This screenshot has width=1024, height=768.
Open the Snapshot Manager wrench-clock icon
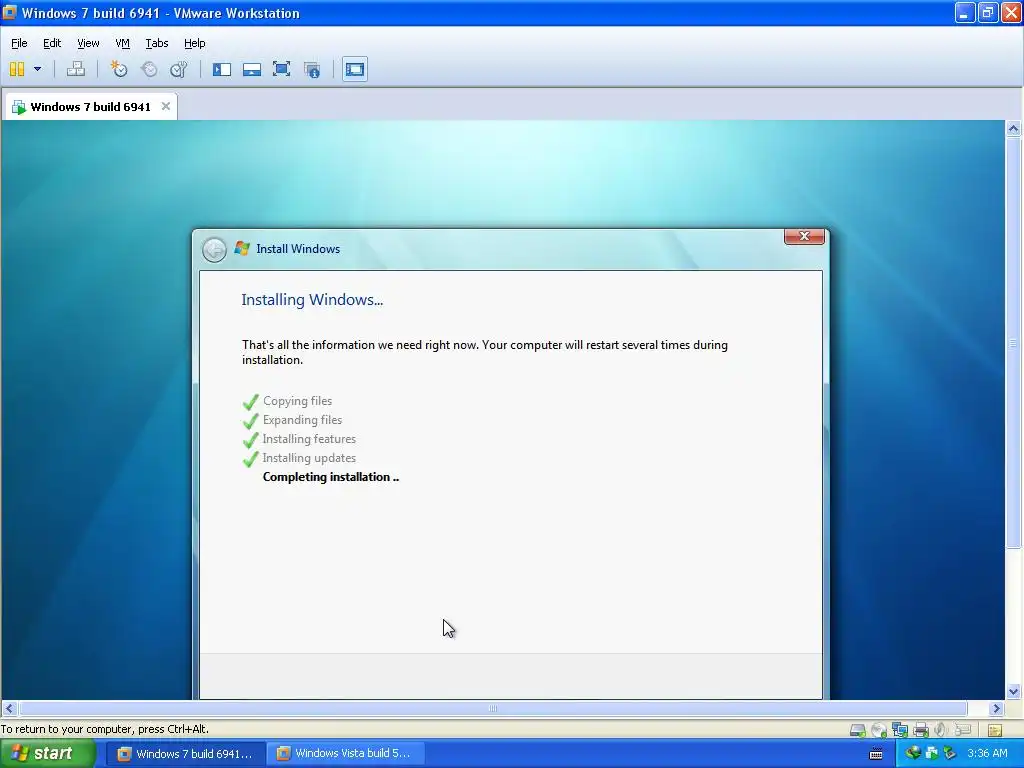point(178,69)
